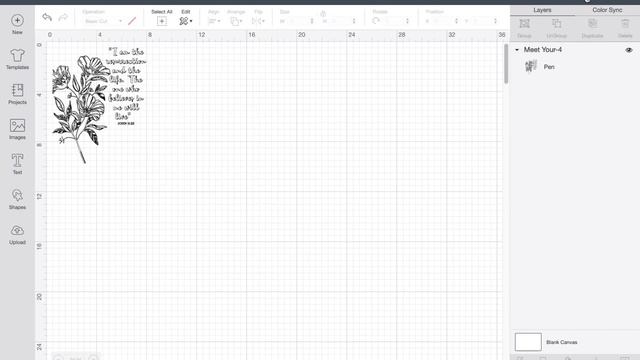Image resolution: width=640 pixels, height=360 pixels.
Task: Click the Position Y stepper
Action: tap(496, 21)
